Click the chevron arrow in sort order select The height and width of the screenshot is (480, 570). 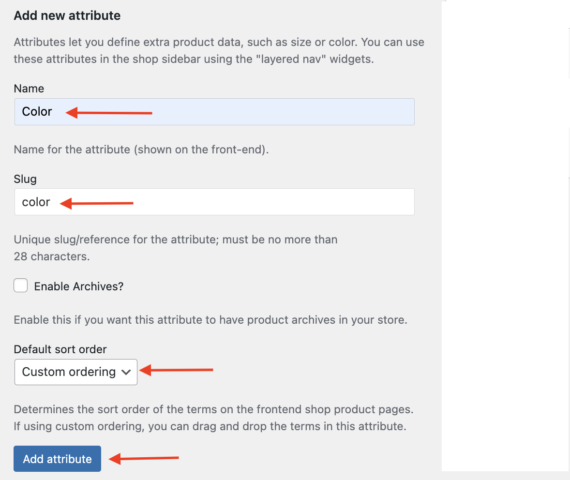click(126, 372)
